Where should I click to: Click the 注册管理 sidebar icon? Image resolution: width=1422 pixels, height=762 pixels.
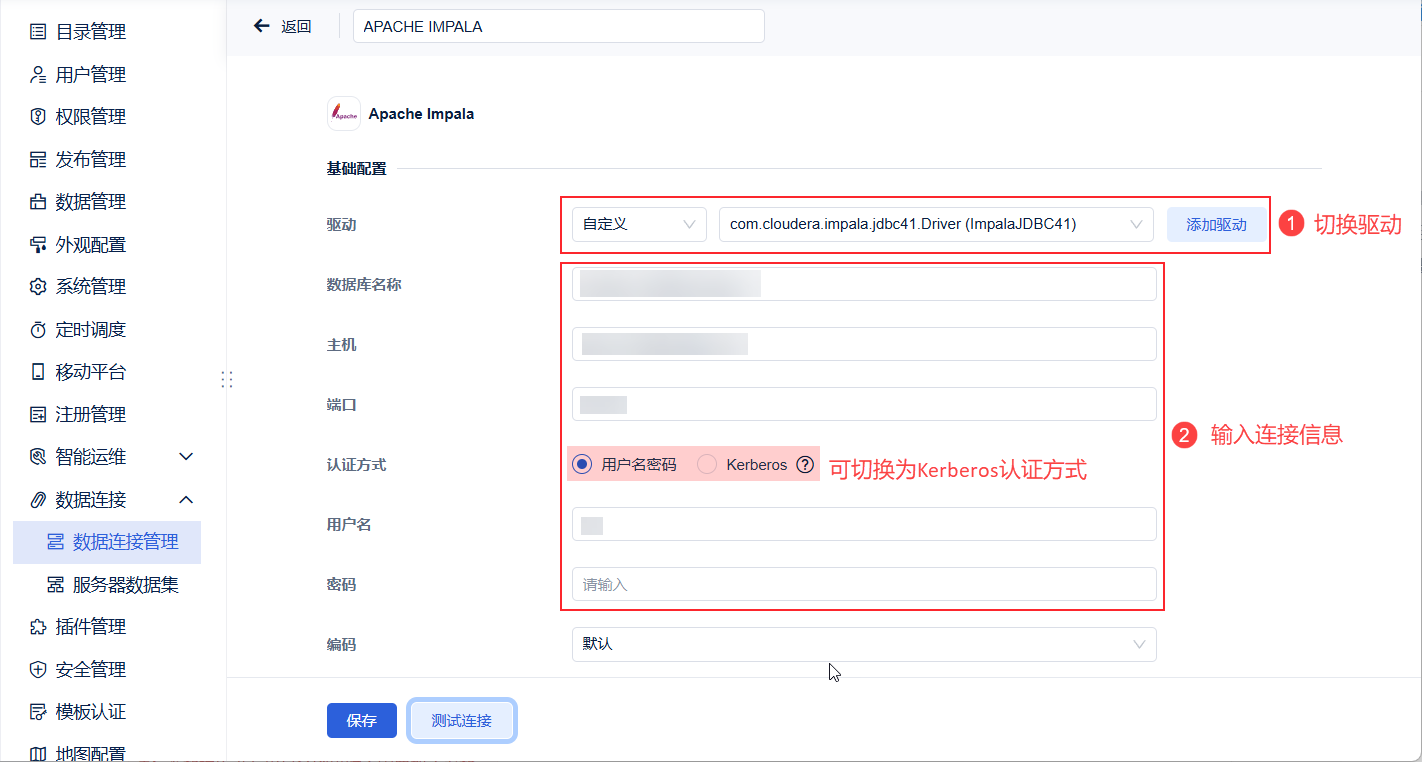tap(38, 415)
